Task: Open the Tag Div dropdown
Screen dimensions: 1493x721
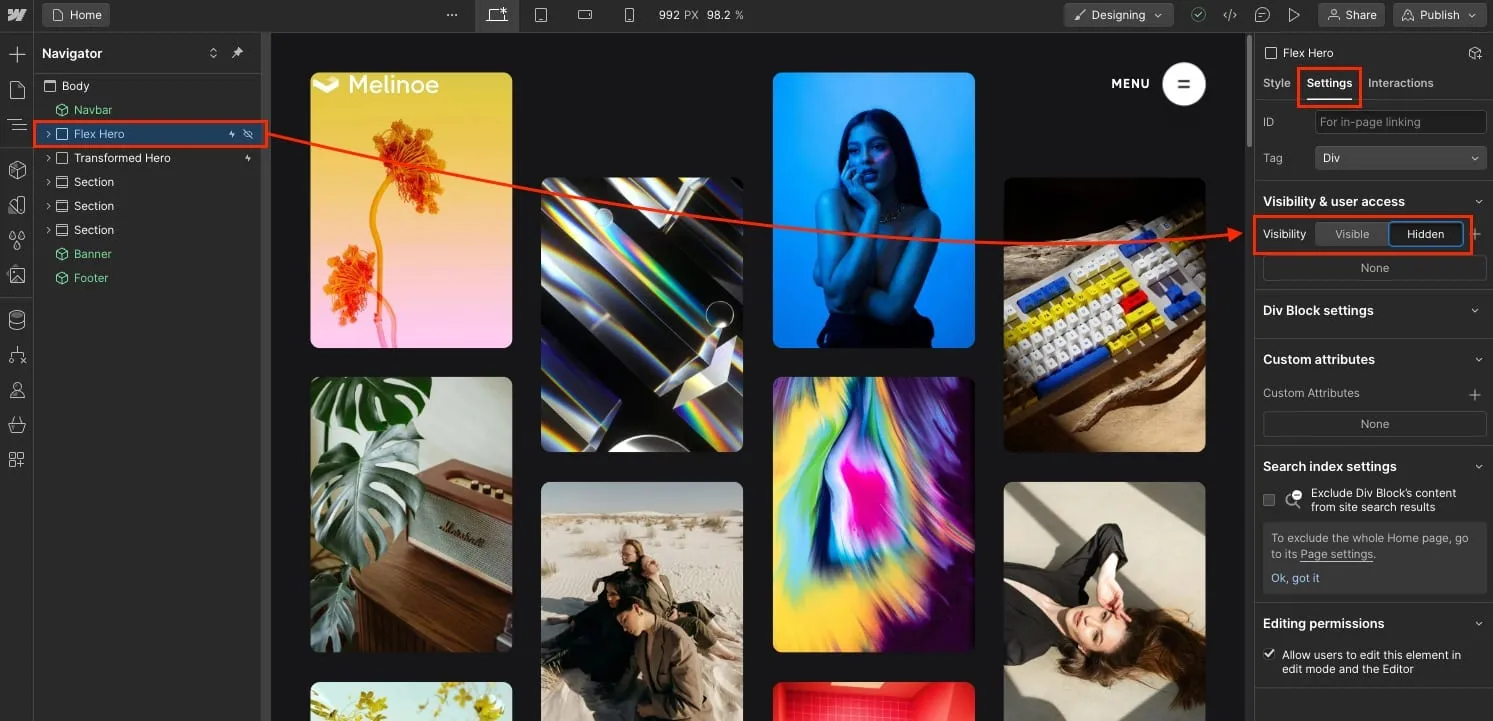Action: tap(1400, 158)
